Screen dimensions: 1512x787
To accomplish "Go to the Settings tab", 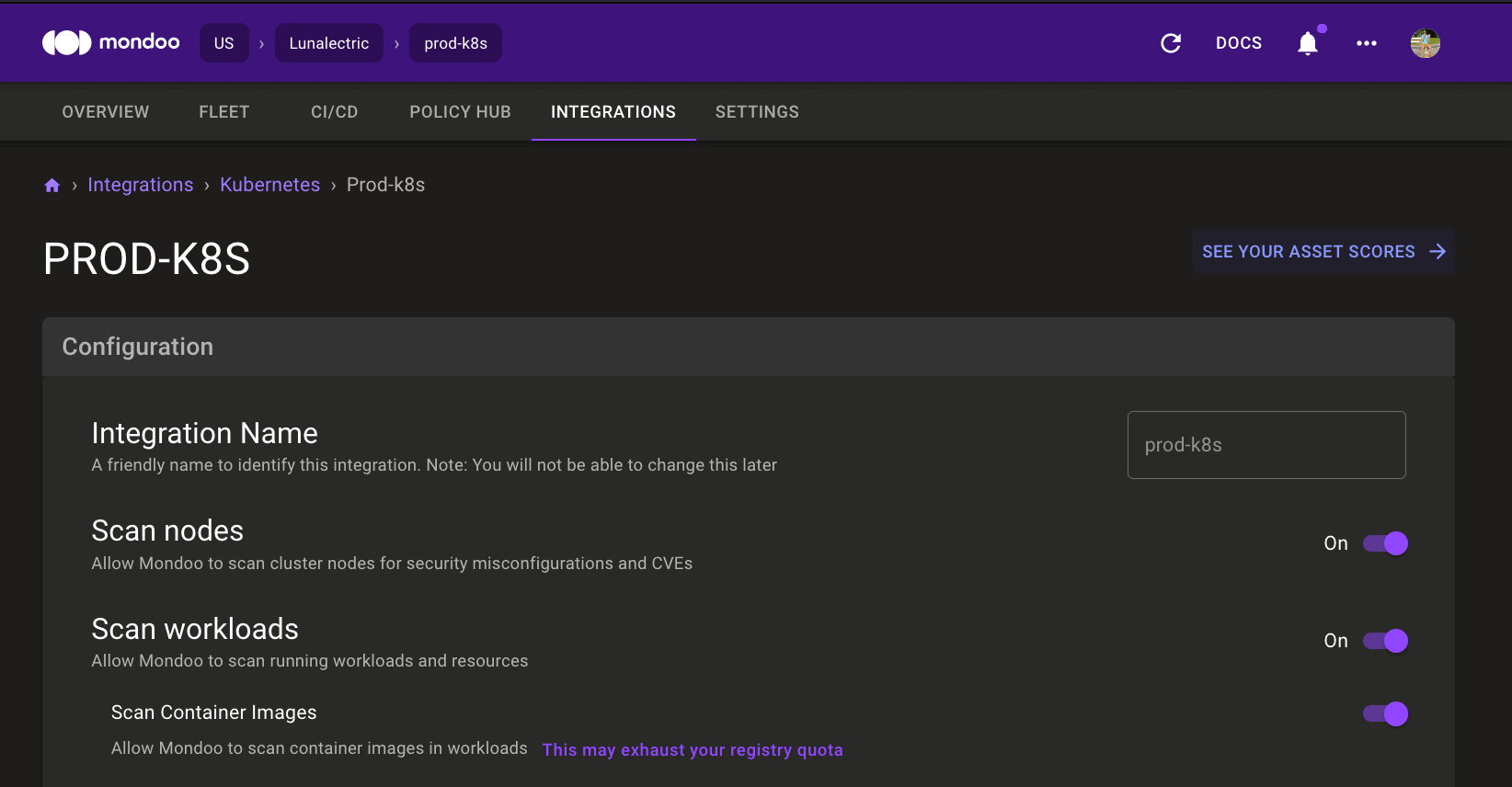I will click(757, 112).
